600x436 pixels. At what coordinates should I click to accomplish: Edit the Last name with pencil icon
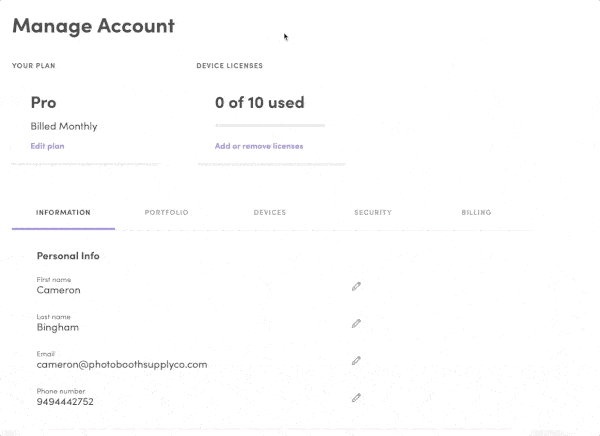pyautogui.click(x=356, y=323)
